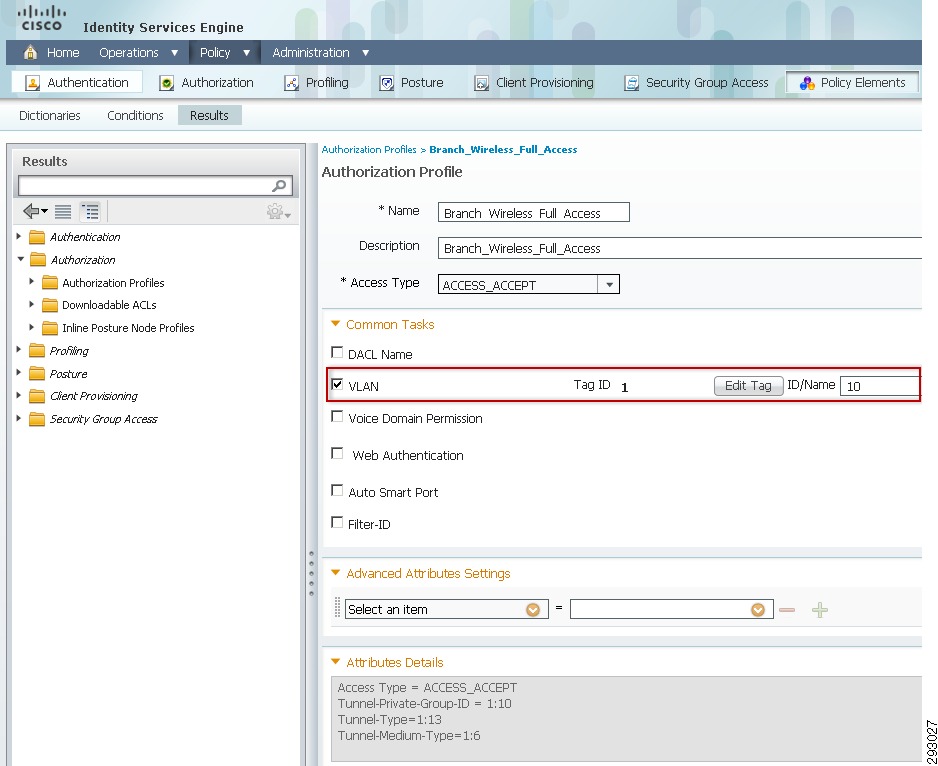Click the Results panel search field
Image resolution: width=938 pixels, height=766 pixels.
pyautogui.click(x=155, y=186)
